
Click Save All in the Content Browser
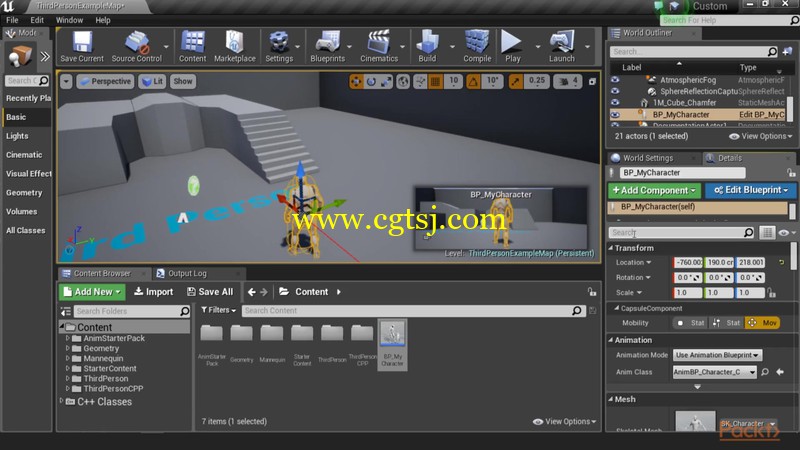click(x=210, y=292)
